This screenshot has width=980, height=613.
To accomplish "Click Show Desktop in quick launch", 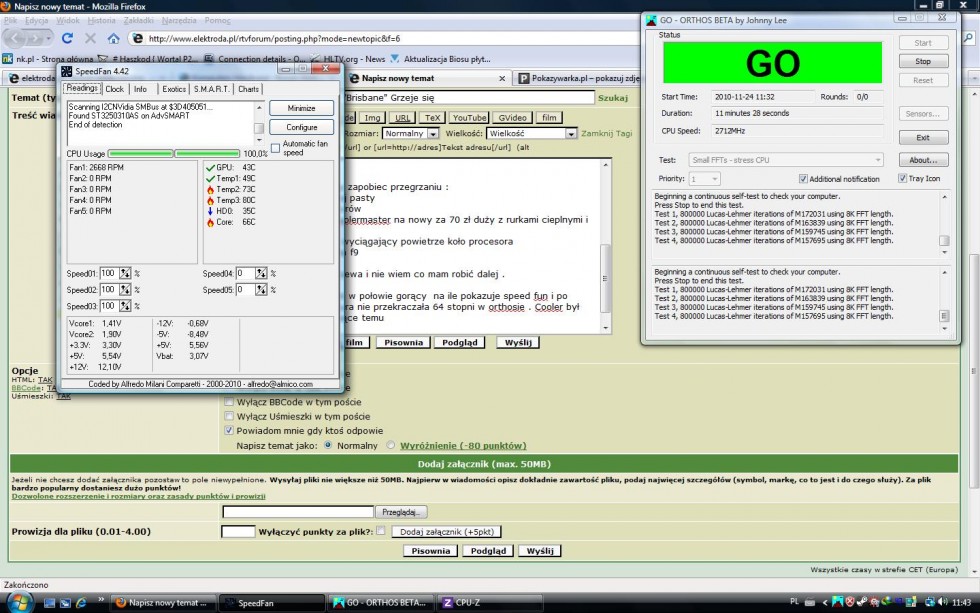I will pos(49,602).
